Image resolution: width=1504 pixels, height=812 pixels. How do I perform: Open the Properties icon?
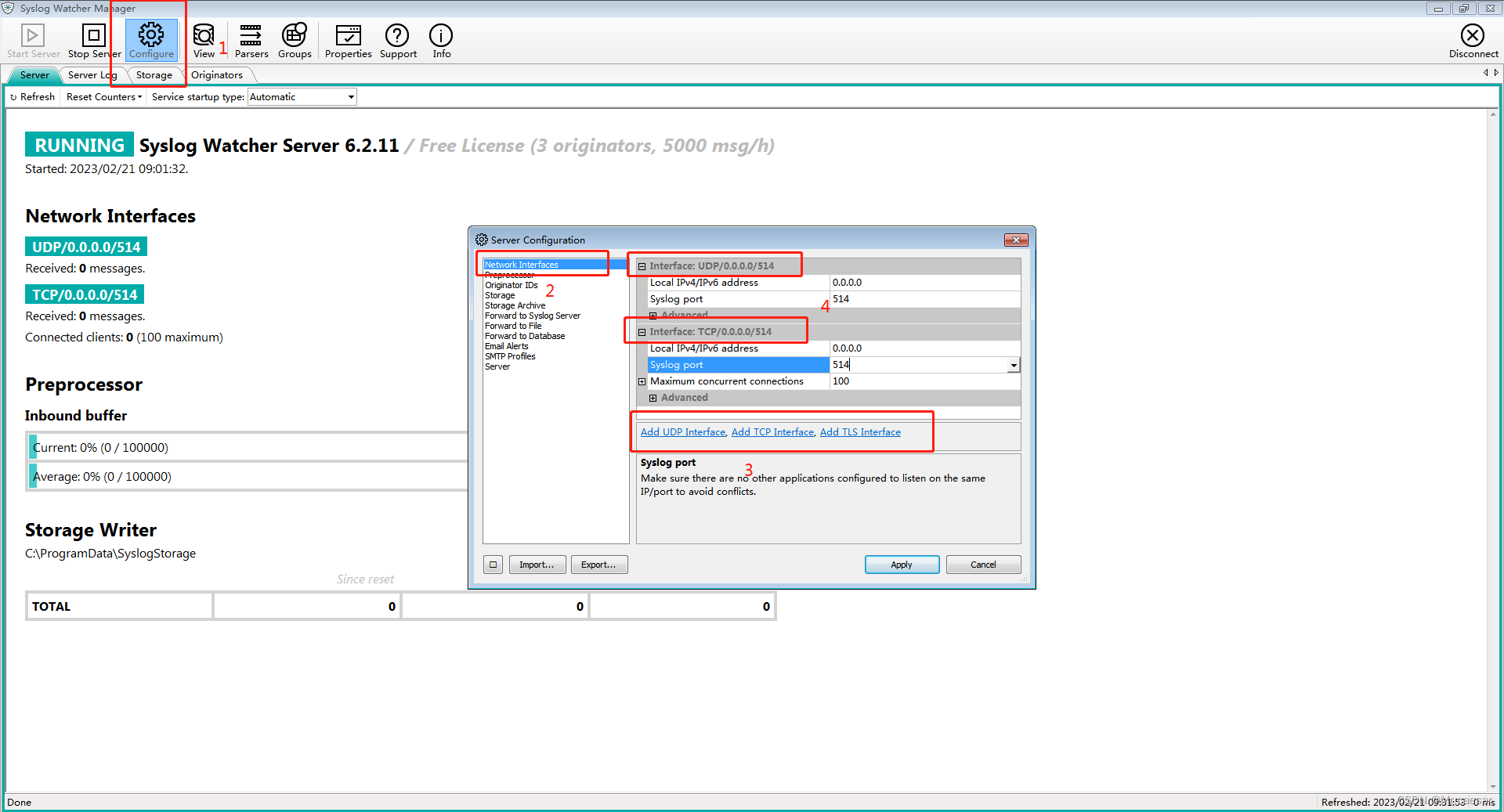(x=348, y=35)
